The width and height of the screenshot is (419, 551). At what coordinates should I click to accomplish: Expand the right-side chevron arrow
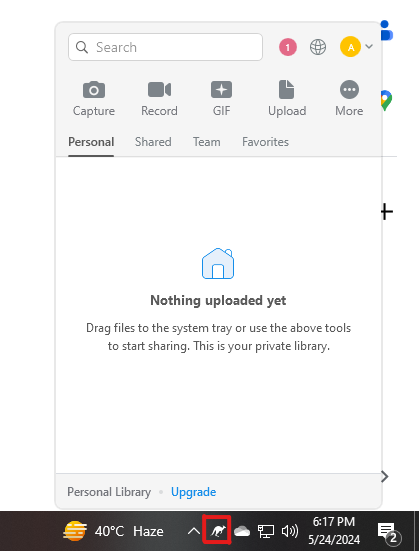tap(385, 477)
